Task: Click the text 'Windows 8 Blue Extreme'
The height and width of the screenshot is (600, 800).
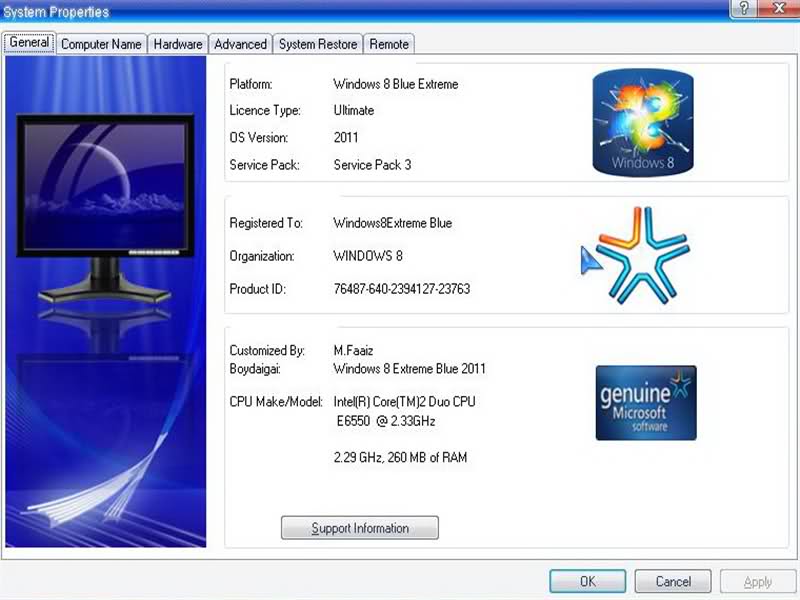Action: click(395, 84)
